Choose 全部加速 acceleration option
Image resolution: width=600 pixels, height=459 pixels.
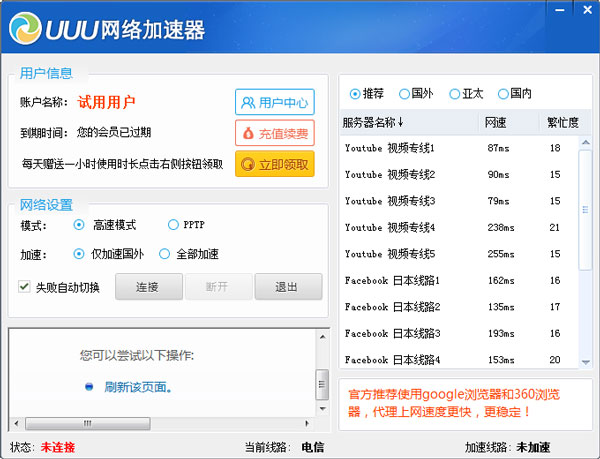165,254
